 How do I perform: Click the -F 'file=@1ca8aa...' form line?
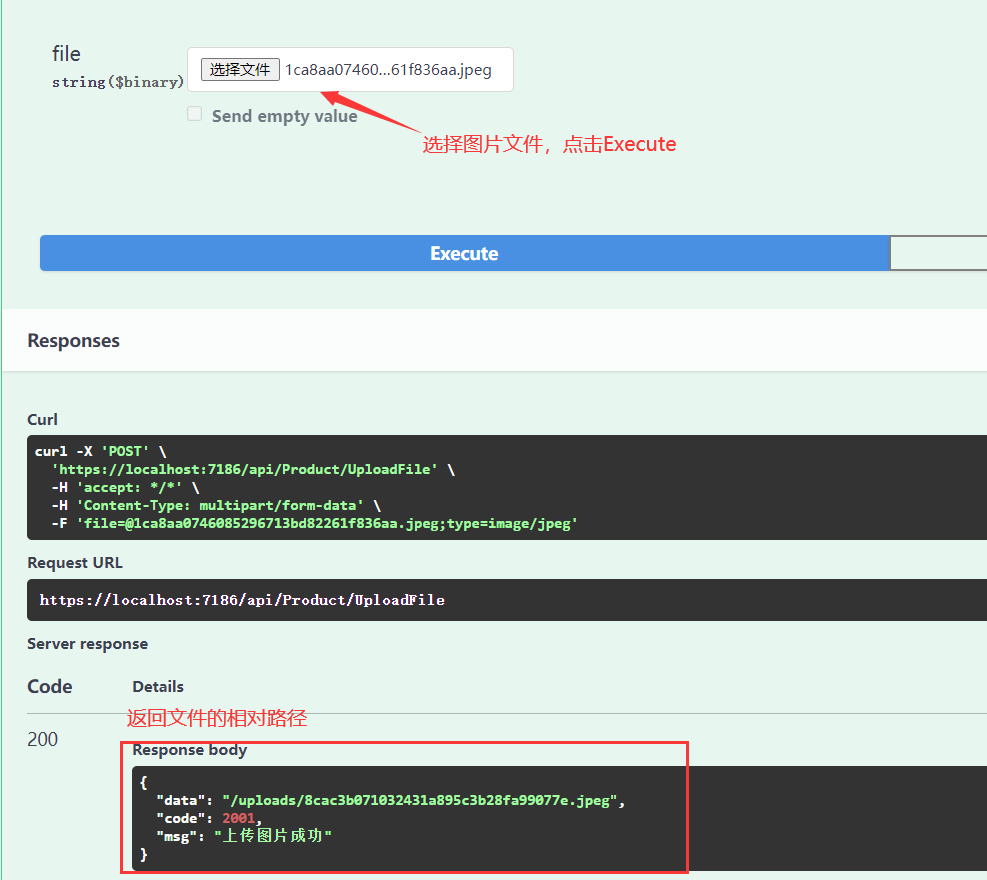click(315, 524)
